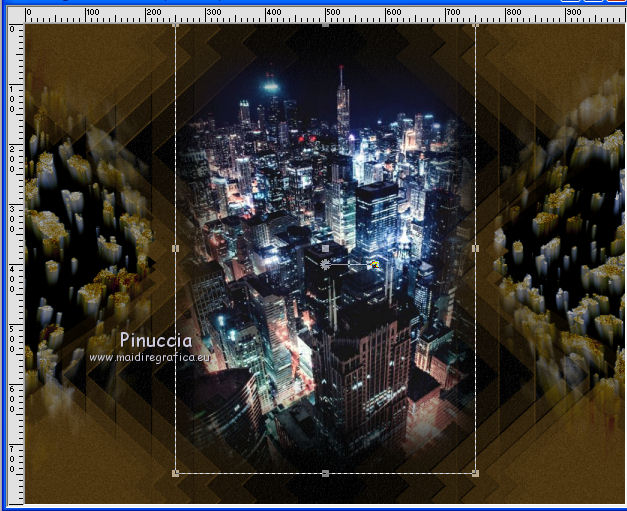Image resolution: width=627 pixels, height=511 pixels.
Task: Click the round rotation pivot point marker
Action: pos(325,264)
